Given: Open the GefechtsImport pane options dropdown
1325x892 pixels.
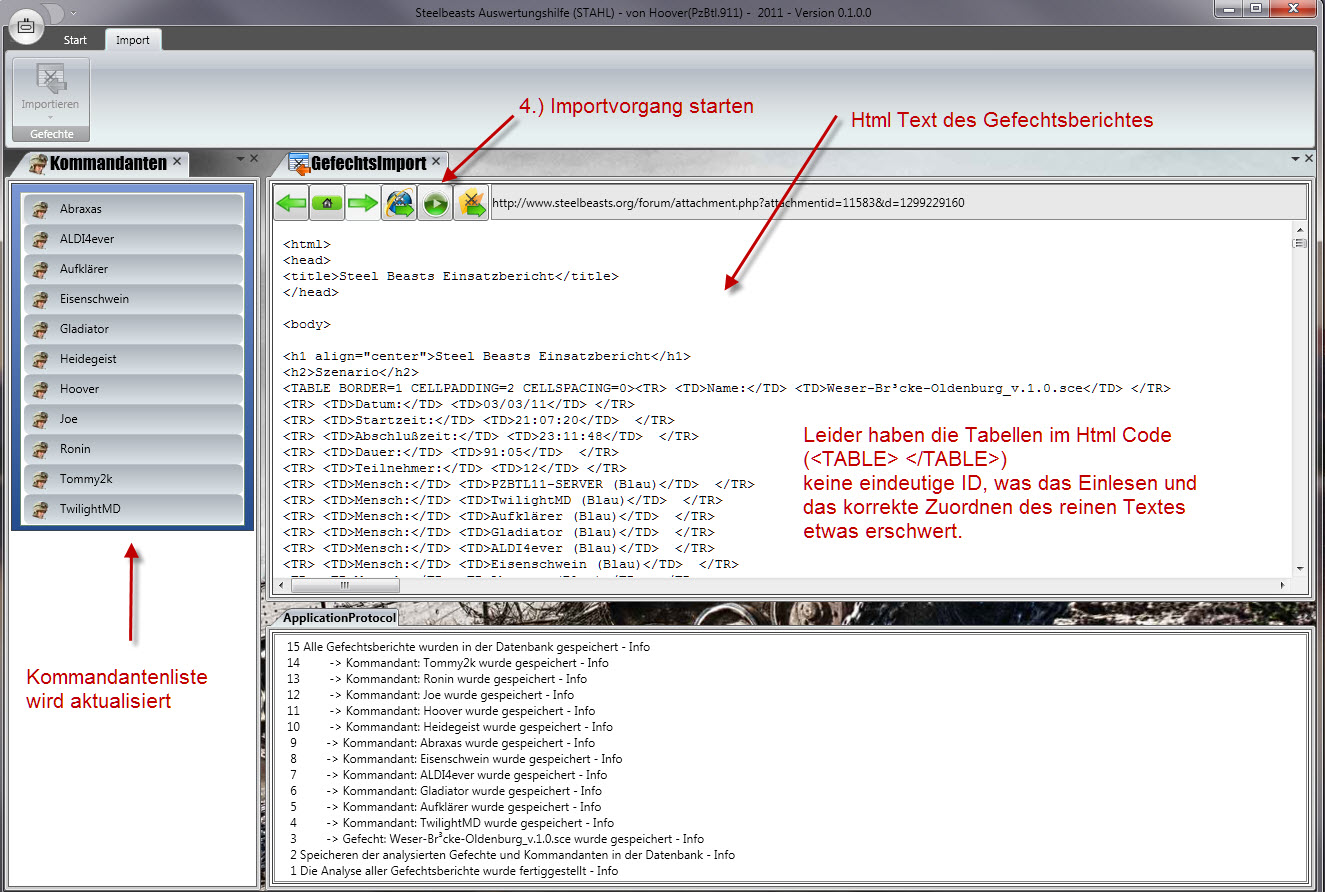Looking at the screenshot, I should point(1295,159).
